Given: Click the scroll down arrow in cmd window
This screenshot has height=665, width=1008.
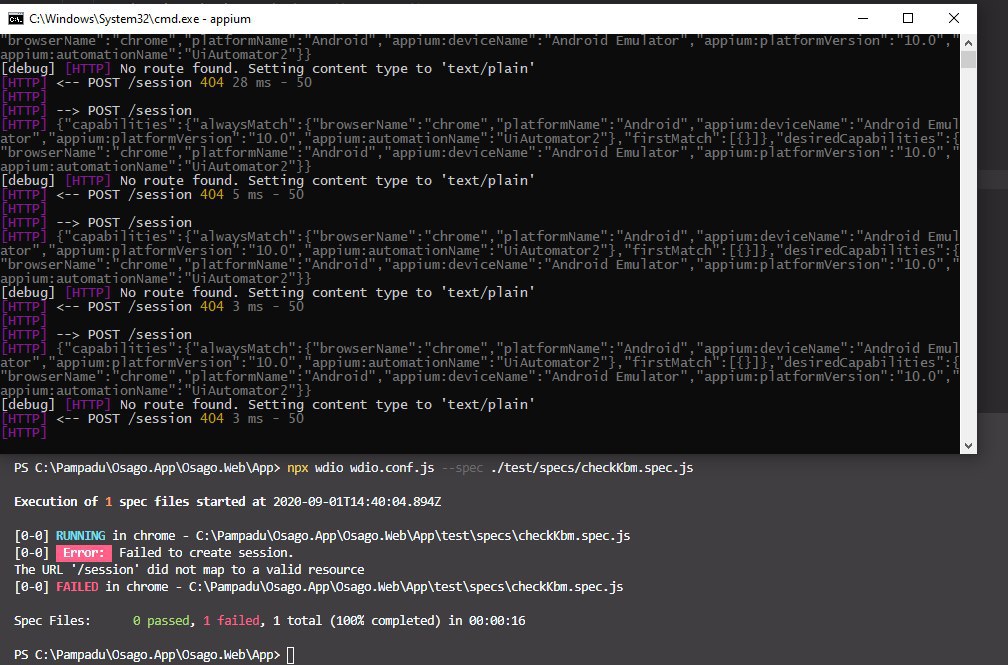Looking at the screenshot, I should click(x=968, y=446).
